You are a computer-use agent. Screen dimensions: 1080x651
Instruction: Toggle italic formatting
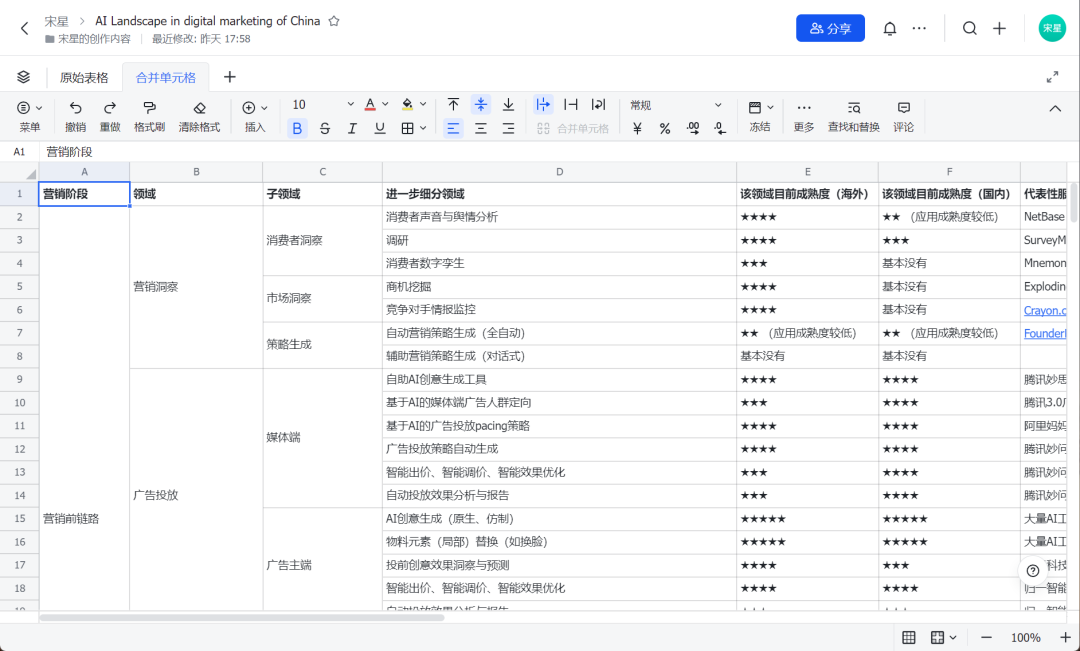coord(352,128)
